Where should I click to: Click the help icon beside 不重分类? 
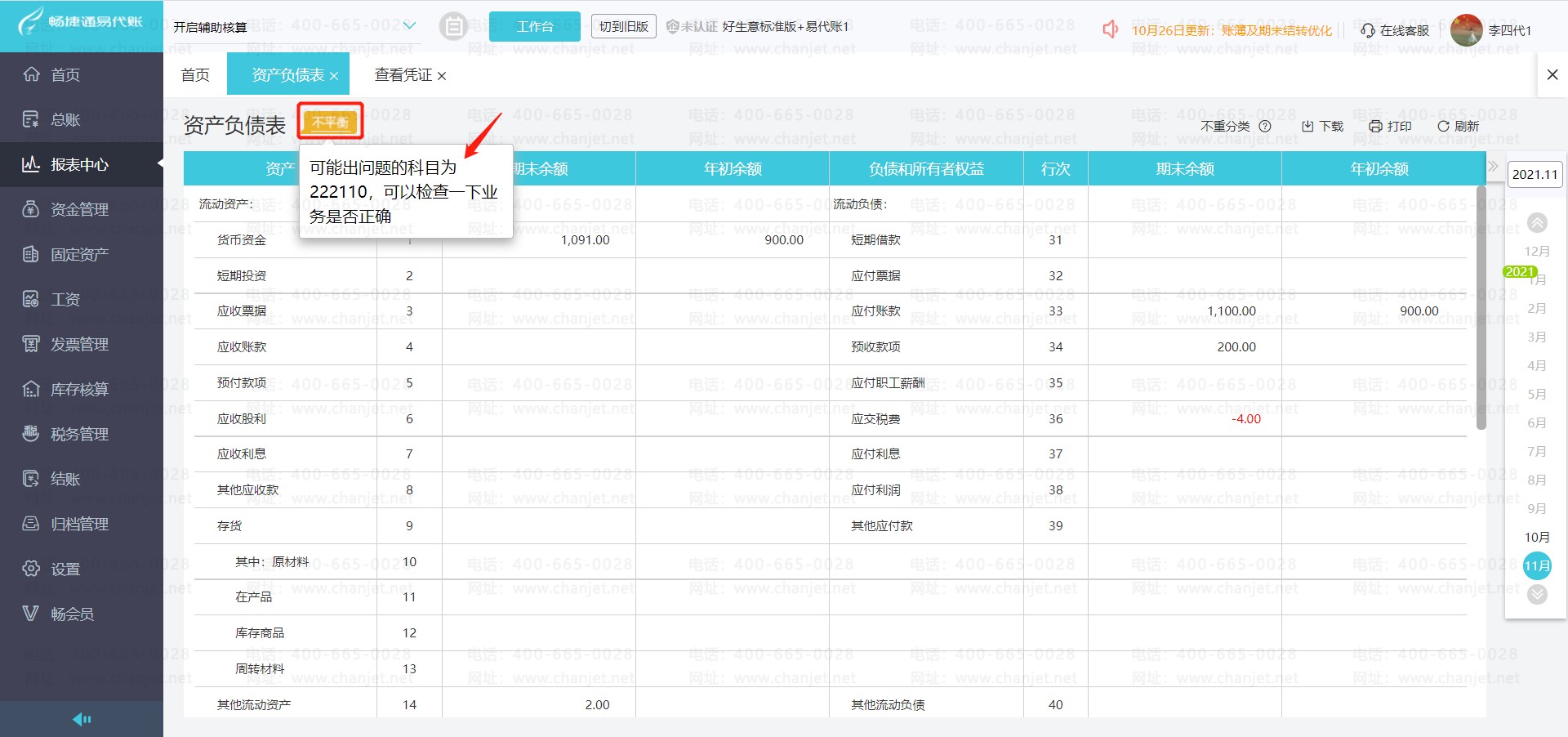coord(1265,127)
